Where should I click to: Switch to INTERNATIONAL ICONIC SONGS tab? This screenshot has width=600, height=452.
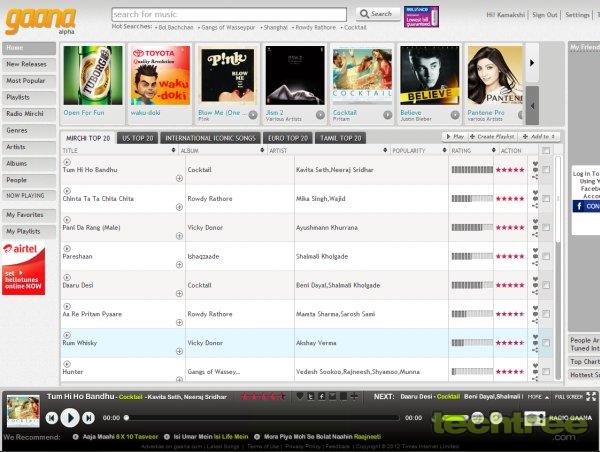[x=210, y=138]
